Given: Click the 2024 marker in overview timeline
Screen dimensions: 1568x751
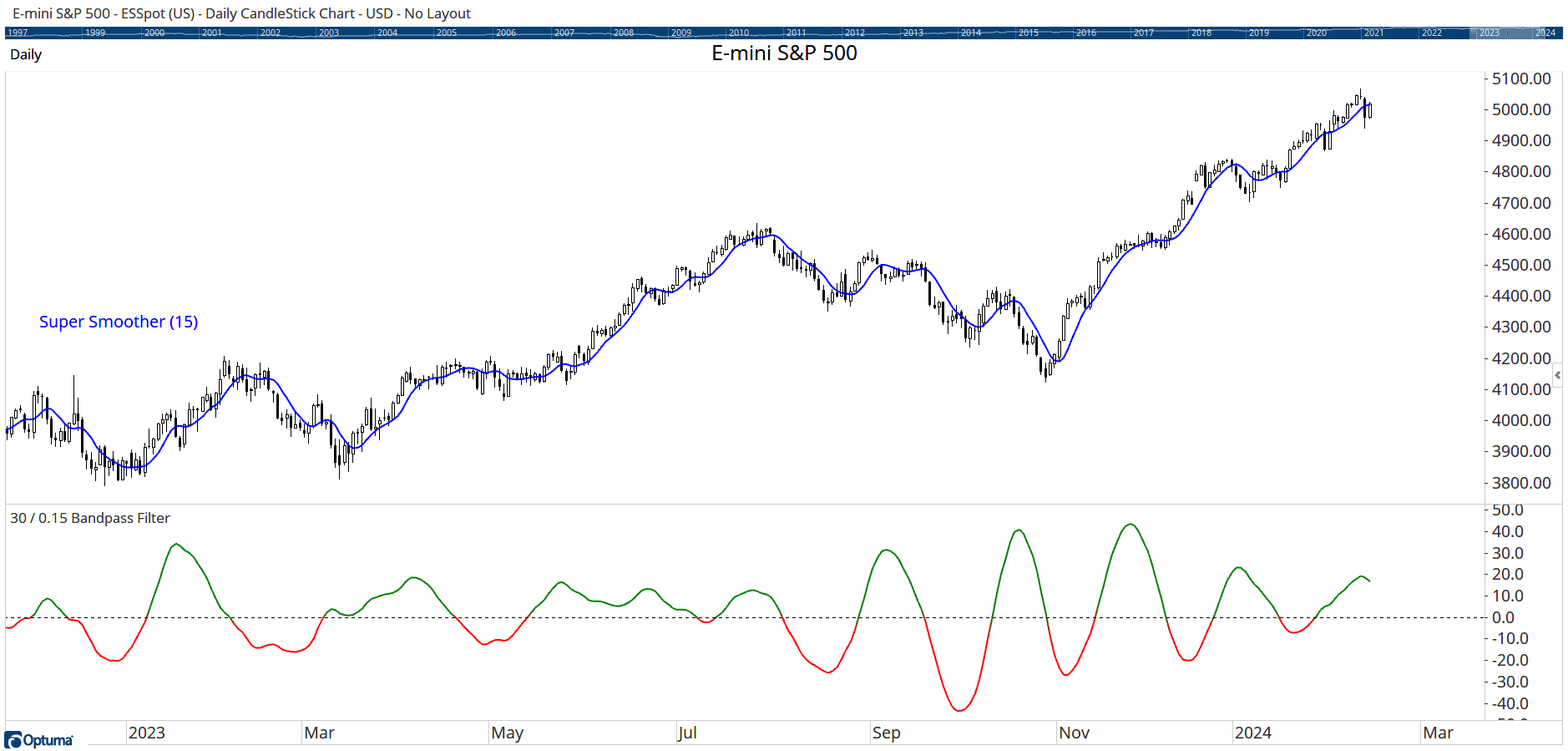Looking at the screenshot, I should 1545,33.
